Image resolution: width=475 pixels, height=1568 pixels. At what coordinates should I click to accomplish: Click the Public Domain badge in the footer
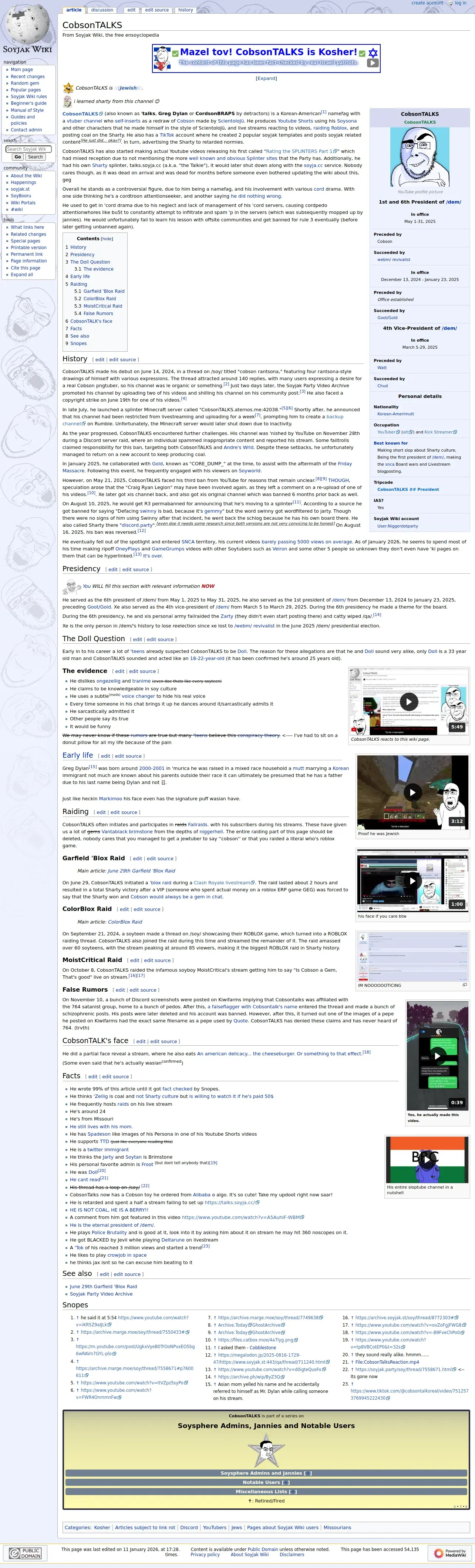[x=25, y=1553]
